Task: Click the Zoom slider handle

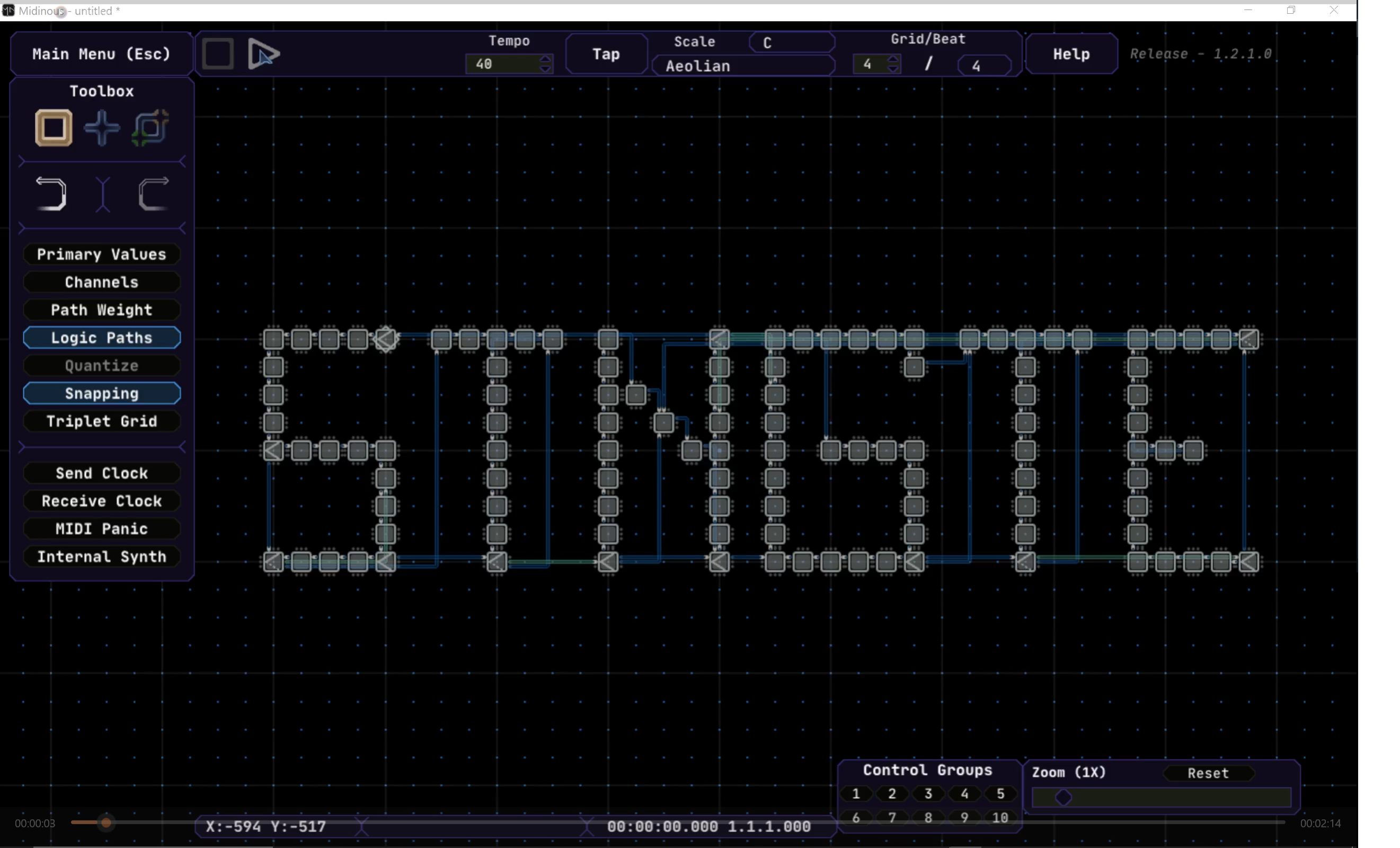Action: coord(1063,798)
